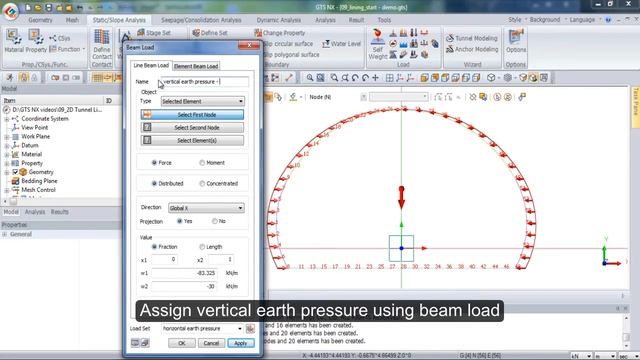Click Change Property in ribbon

click(280, 33)
